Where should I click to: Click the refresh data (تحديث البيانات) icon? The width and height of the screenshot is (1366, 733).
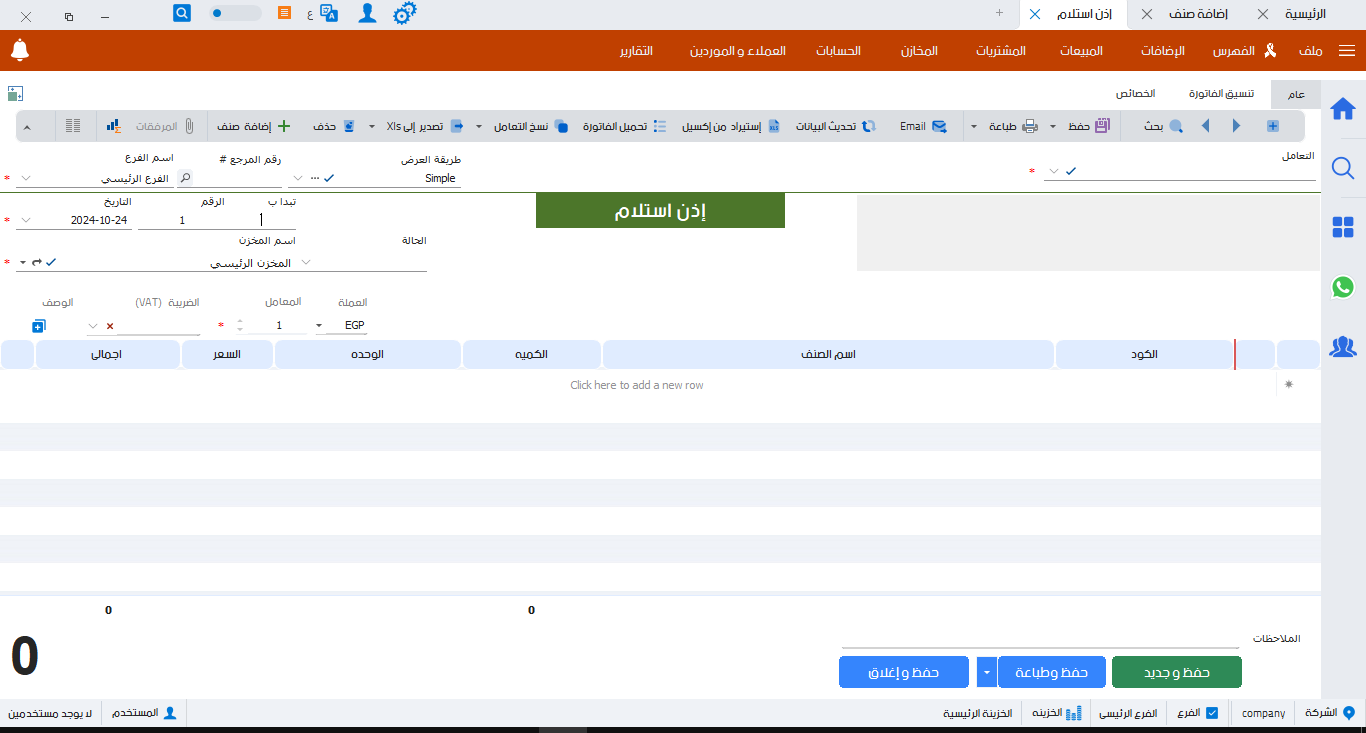click(x=869, y=127)
